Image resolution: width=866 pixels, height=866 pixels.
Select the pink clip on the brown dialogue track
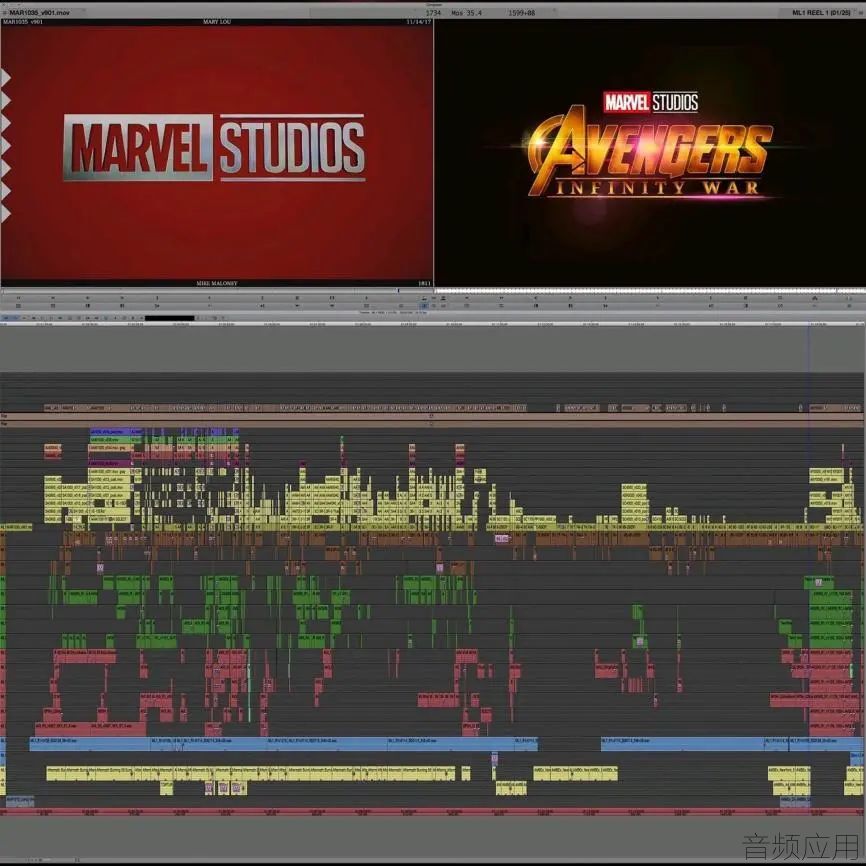pyautogui.click(x=501, y=538)
